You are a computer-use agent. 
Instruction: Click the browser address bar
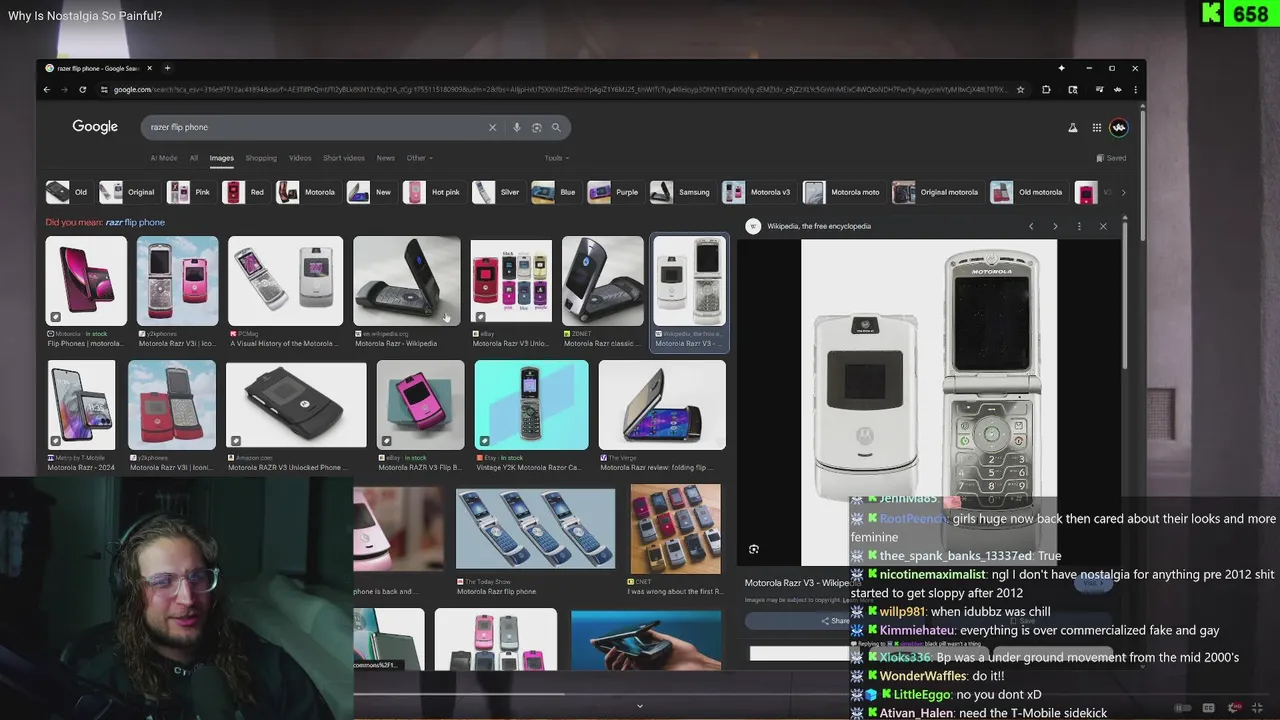(560, 89)
